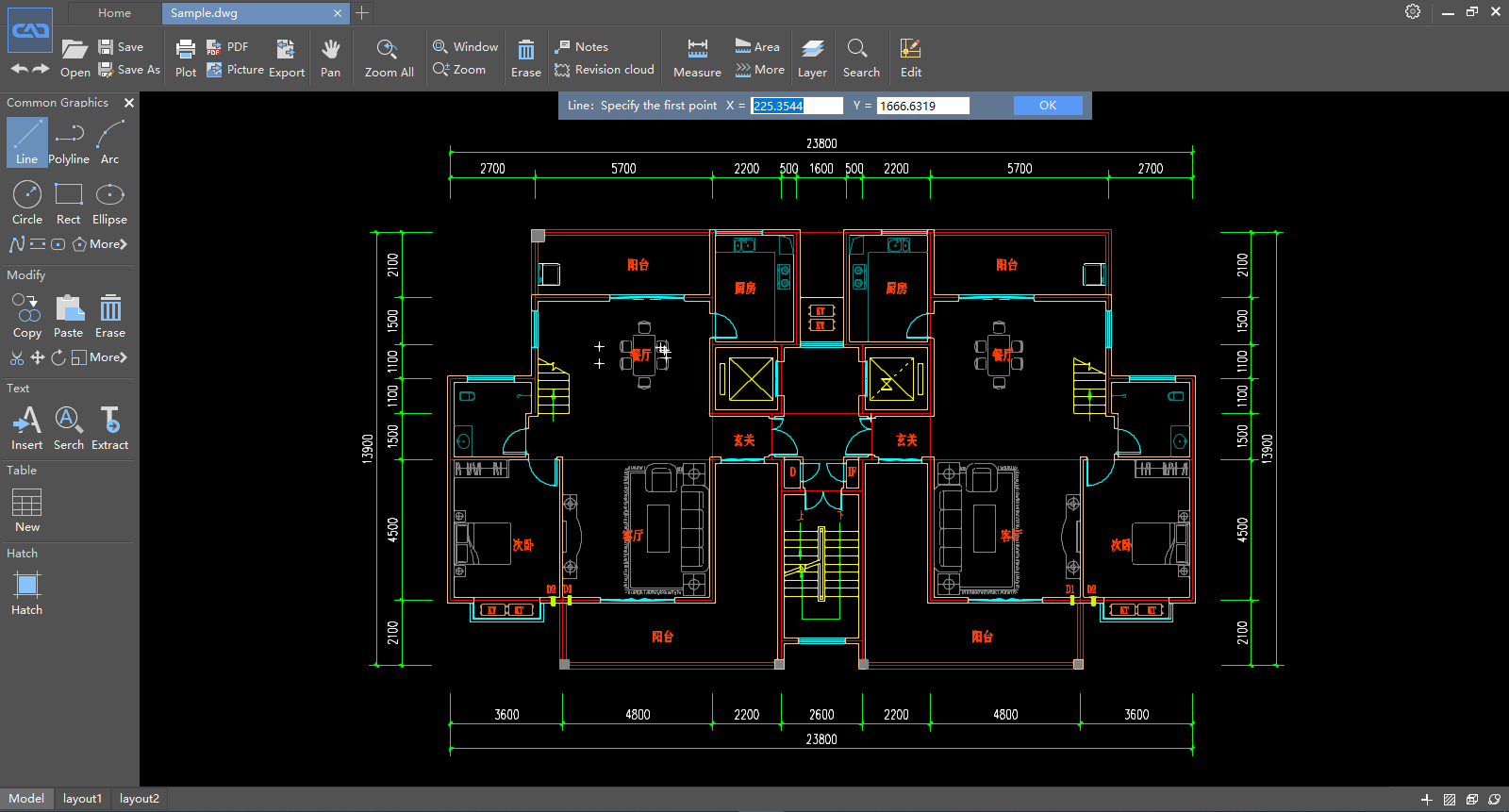The image size is (1509, 812).
Task: Click the Revision cloud tool
Action: (x=605, y=70)
